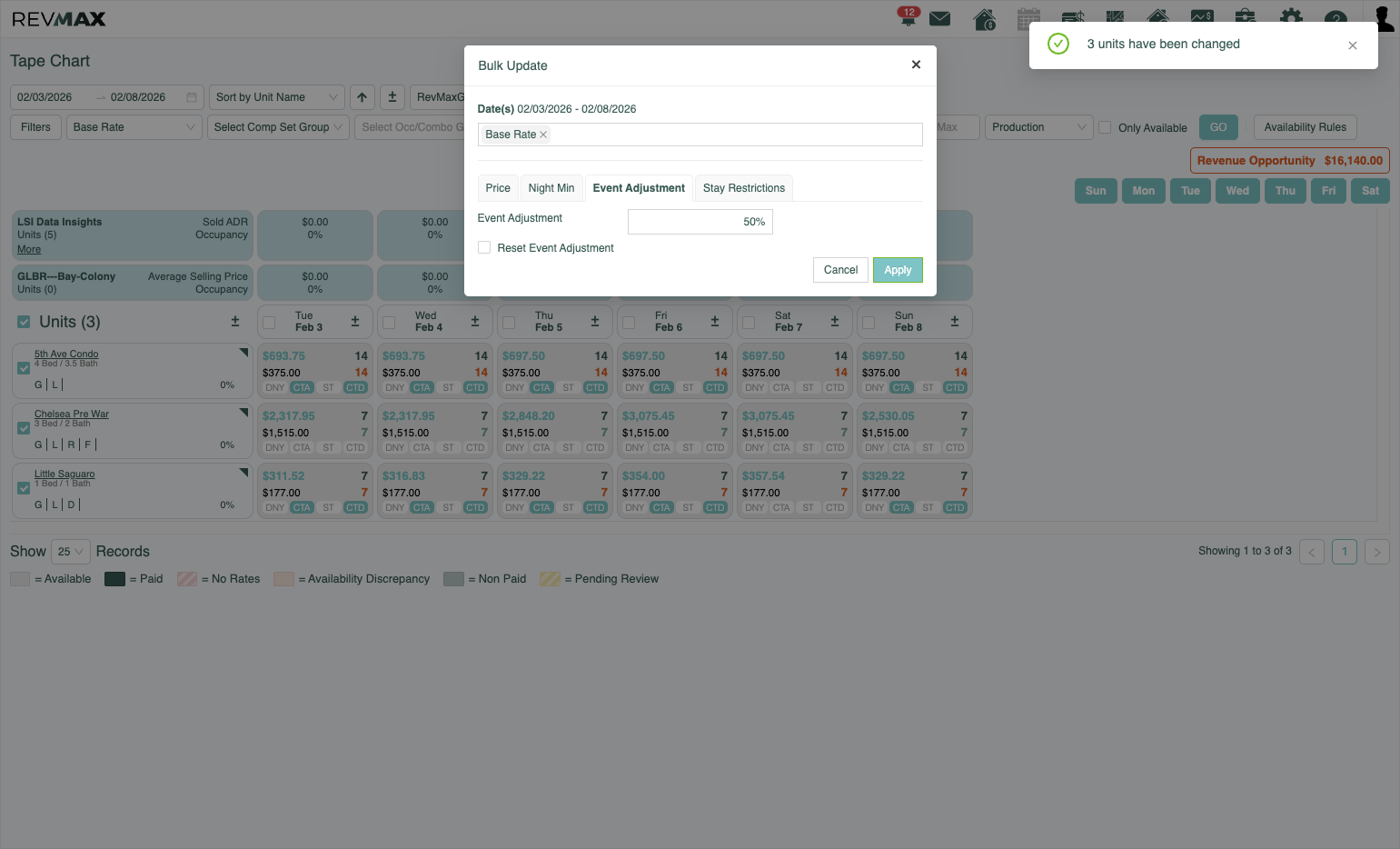This screenshot has width=1400, height=849.
Task: Click the plus-minus icon for Fri Feb 6
Action: coord(715,322)
